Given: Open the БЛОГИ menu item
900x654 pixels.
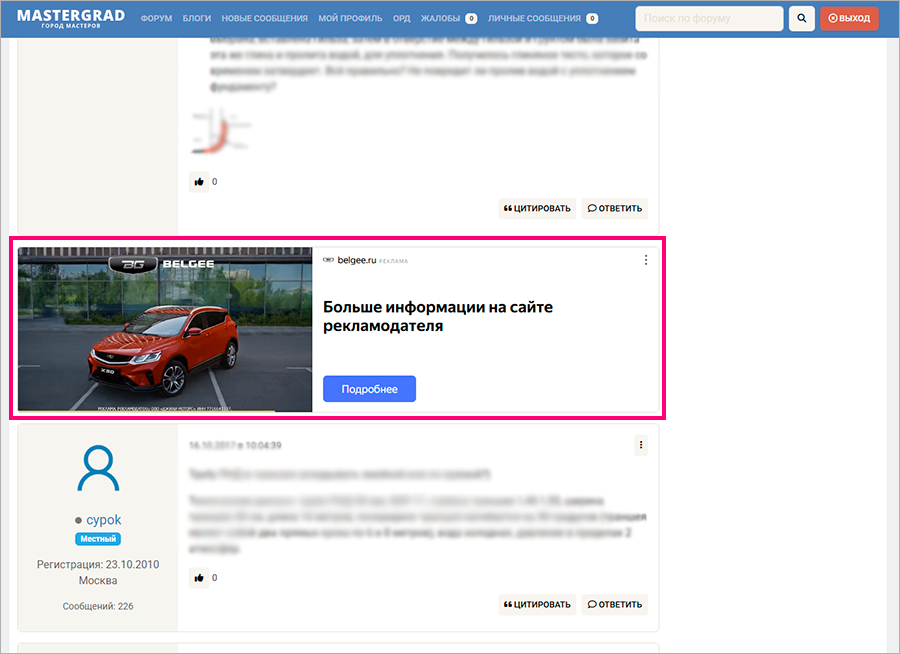Looking at the screenshot, I should pos(197,18).
